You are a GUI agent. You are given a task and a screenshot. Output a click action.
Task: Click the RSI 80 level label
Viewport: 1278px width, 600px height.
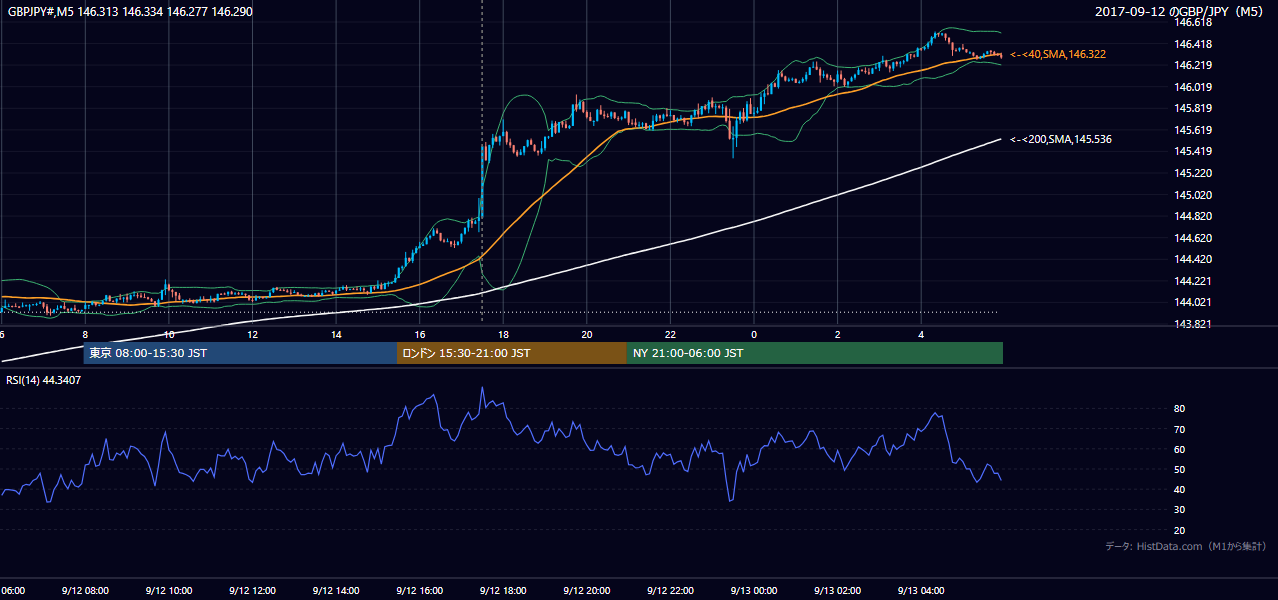[x=1180, y=409]
